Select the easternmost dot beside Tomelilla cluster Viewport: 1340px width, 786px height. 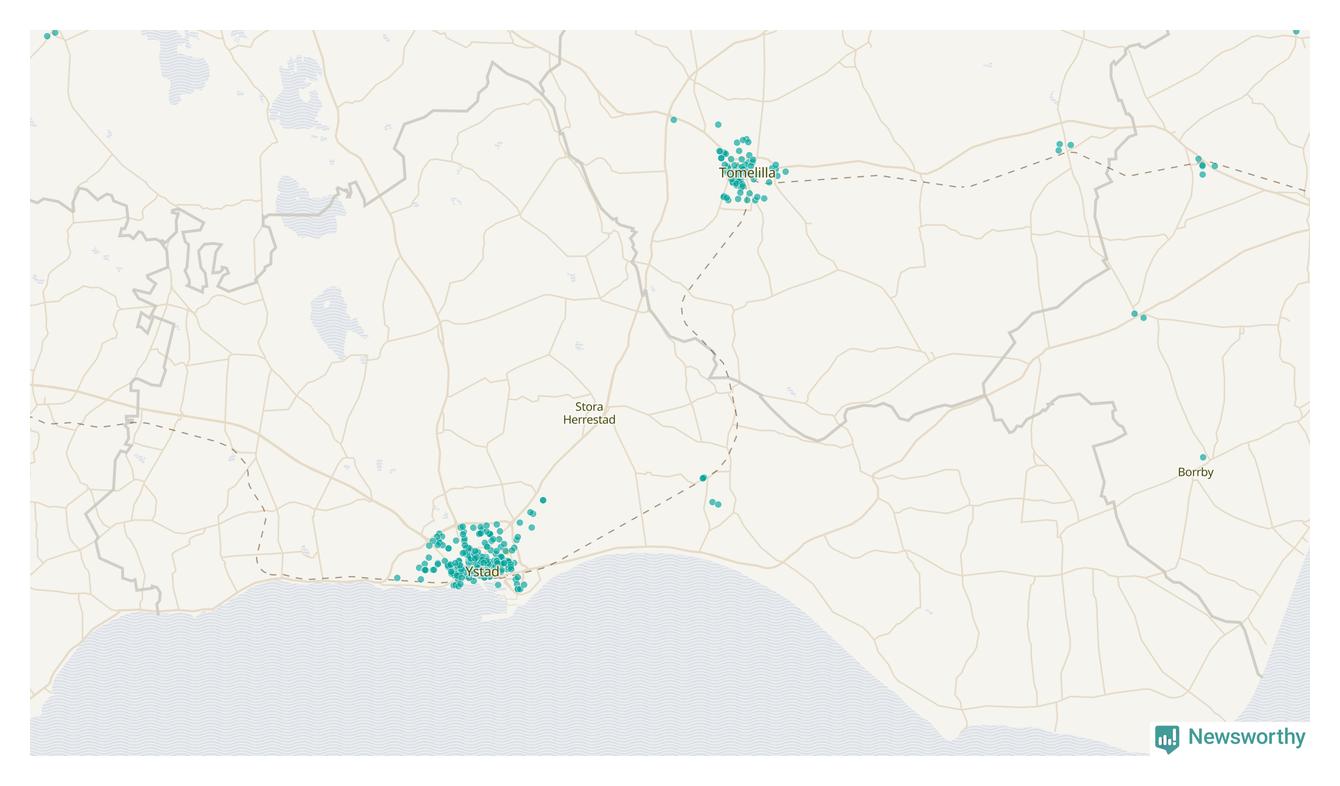tap(786, 172)
